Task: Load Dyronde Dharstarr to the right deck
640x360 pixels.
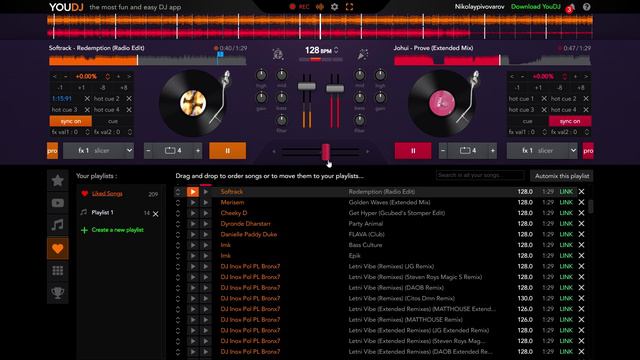Action: point(205,224)
